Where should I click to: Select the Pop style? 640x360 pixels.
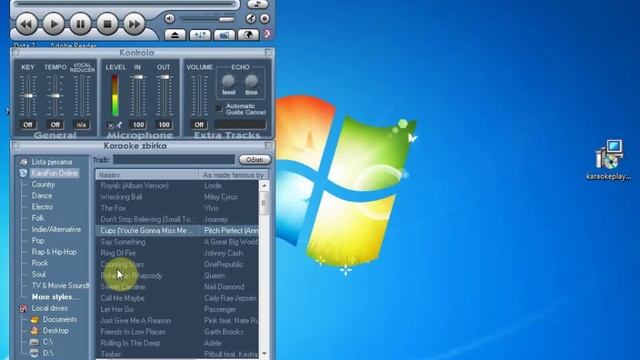pyautogui.click(x=38, y=241)
